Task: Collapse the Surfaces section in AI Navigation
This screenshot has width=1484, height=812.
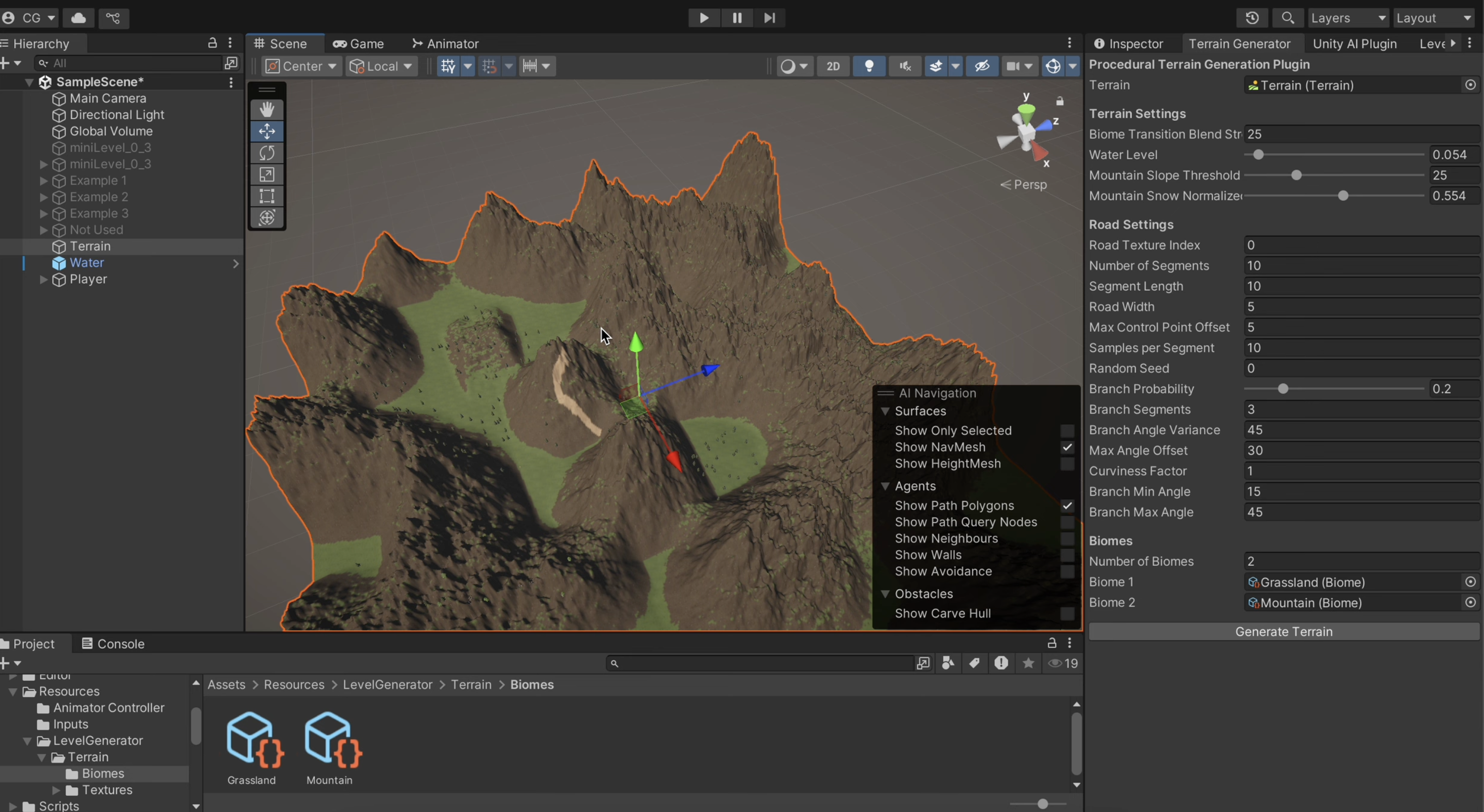Action: click(886, 411)
